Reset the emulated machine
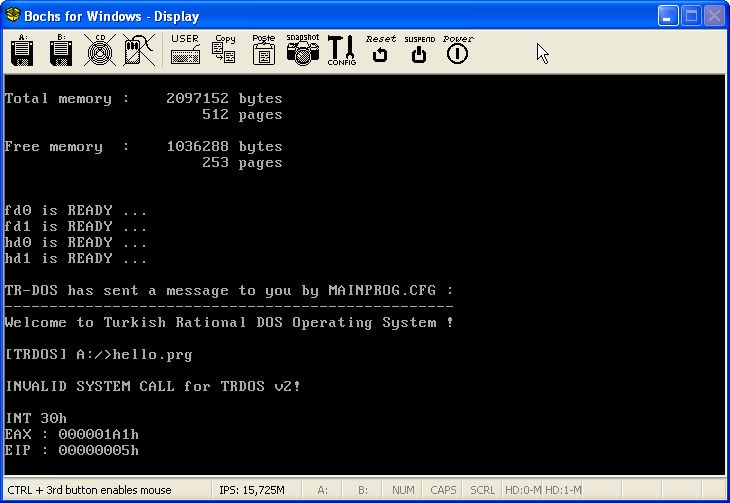The width and height of the screenshot is (730, 503). point(380,49)
